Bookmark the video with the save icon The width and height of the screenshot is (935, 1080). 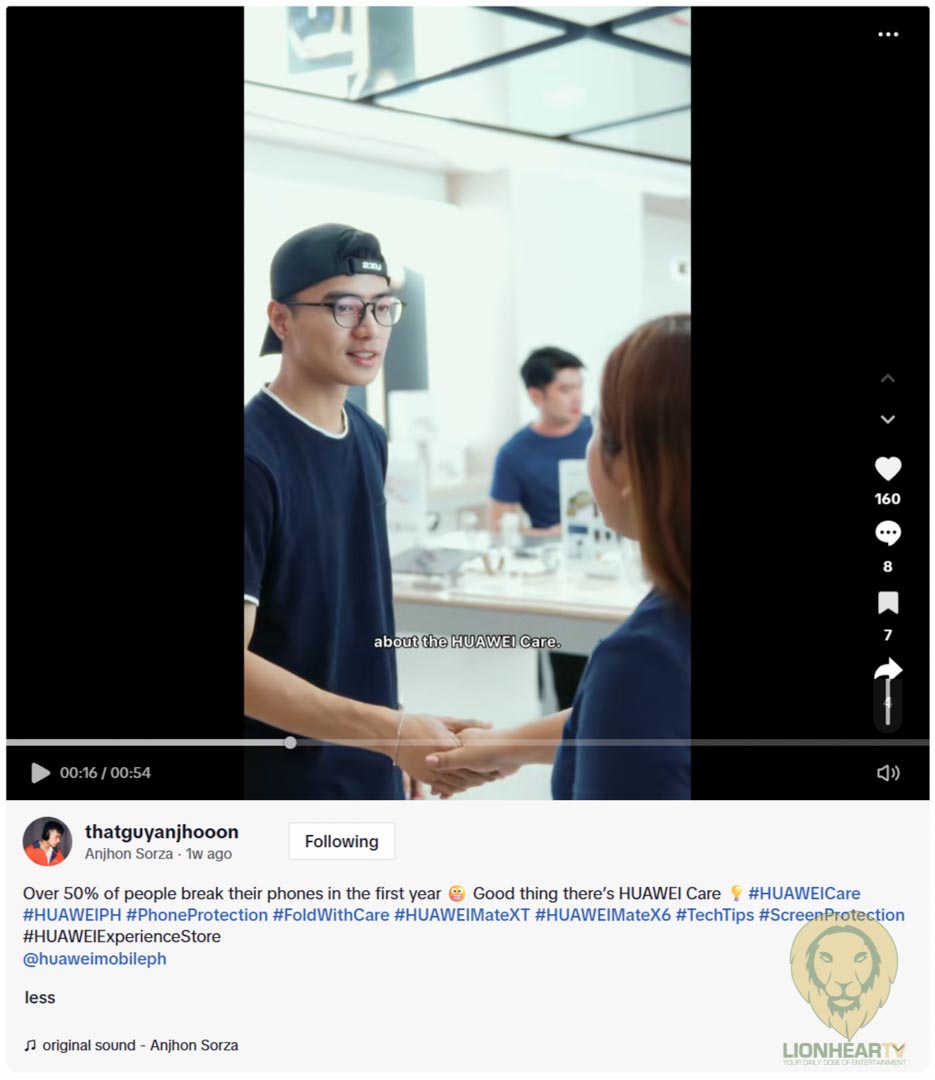(x=887, y=603)
